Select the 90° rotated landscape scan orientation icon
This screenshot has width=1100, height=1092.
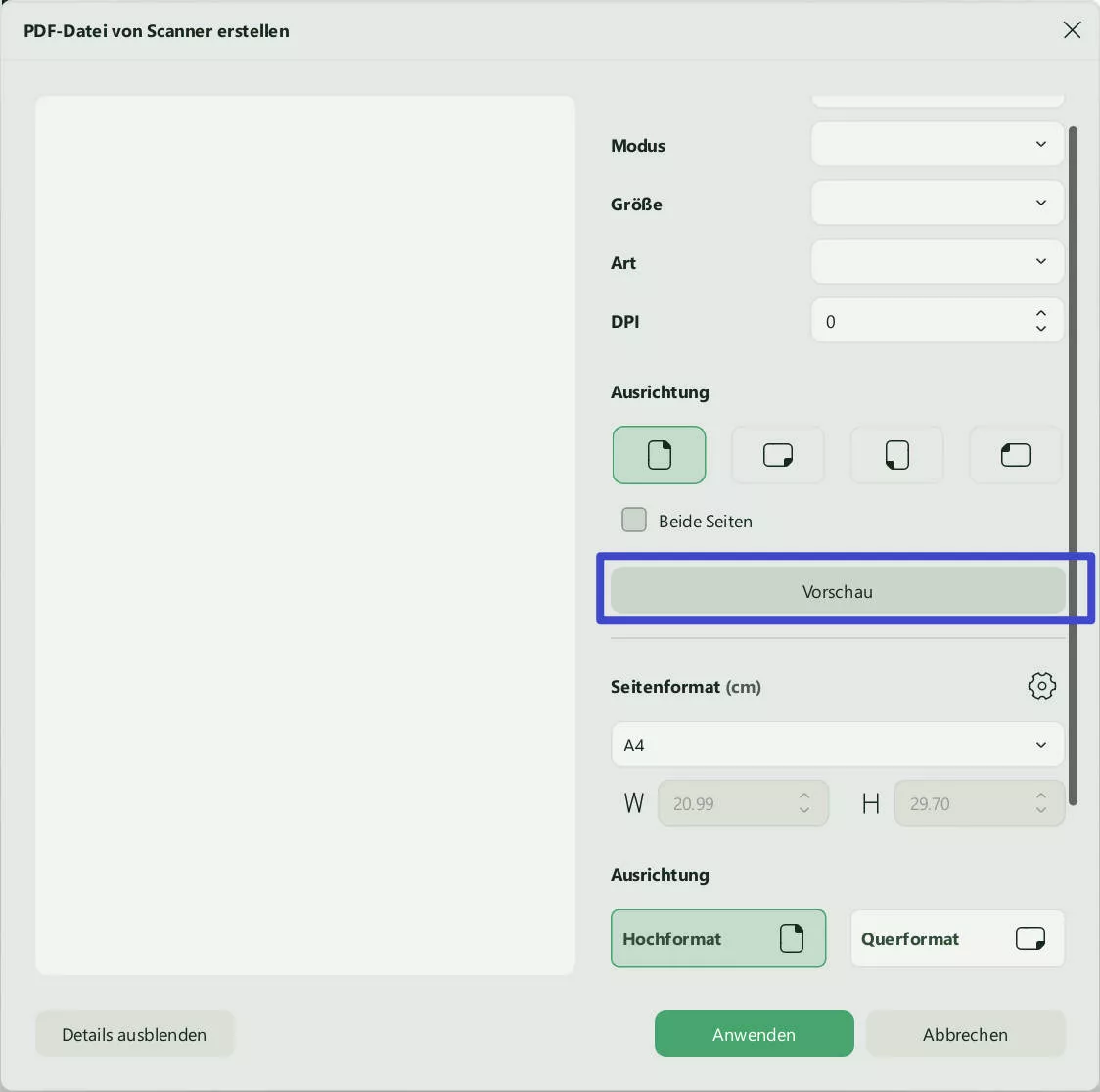click(777, 454)
